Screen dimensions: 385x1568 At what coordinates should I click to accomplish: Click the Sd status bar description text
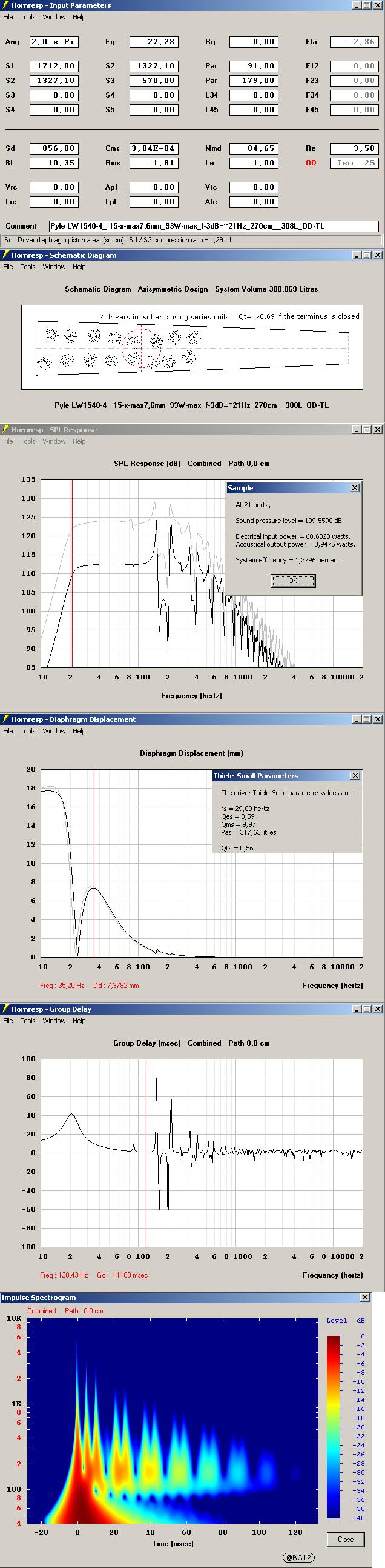pyautogui.click(x=118, y=241)
